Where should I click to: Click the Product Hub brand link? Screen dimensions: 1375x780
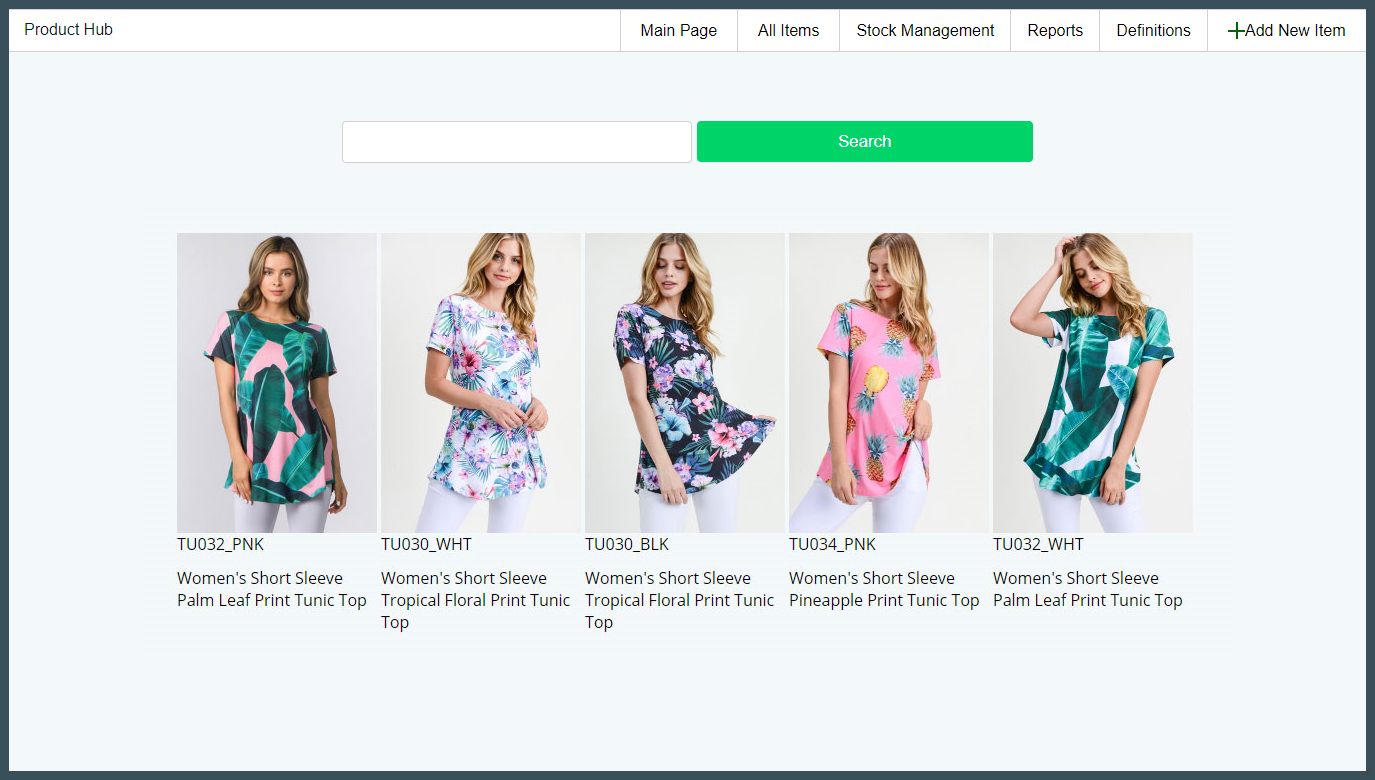[x=68, y=30]
